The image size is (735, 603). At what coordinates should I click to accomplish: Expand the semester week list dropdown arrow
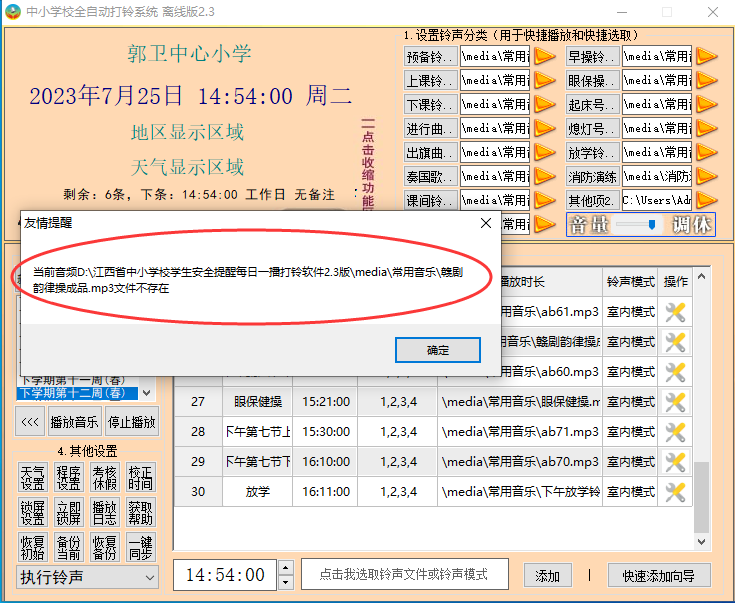click(147, 393)
